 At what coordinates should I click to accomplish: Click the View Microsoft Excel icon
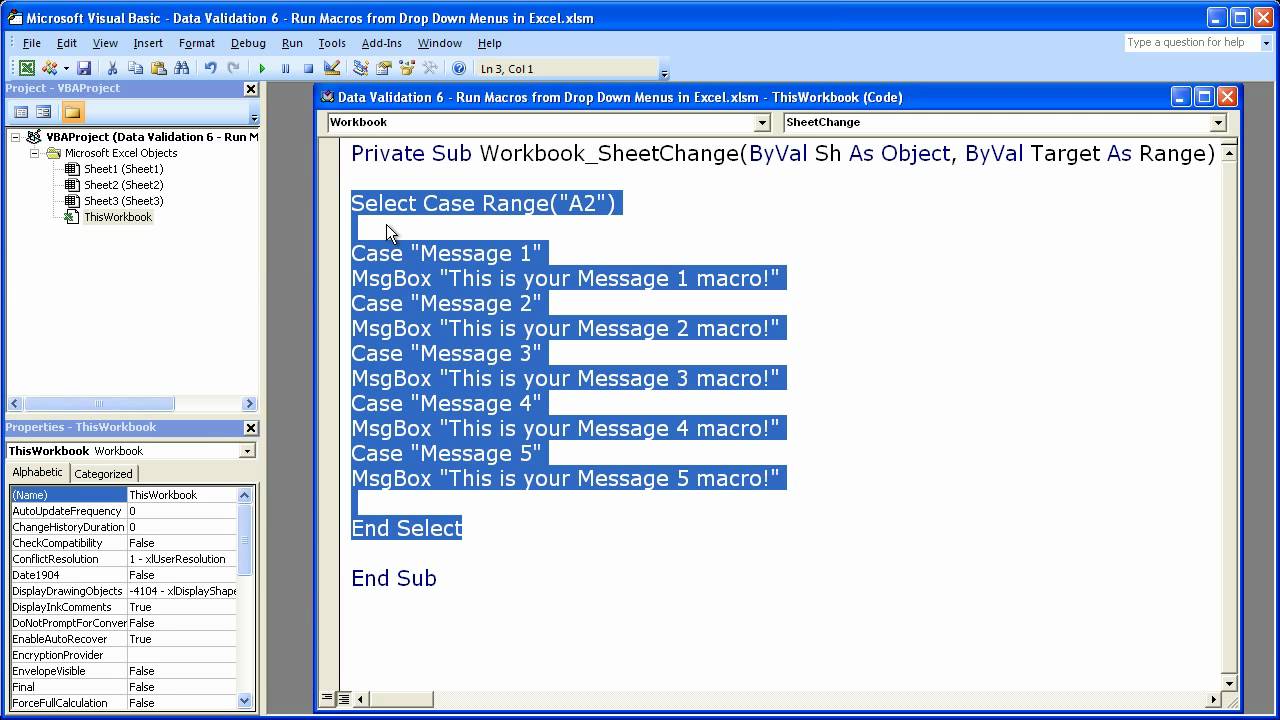pyautogui.click(x=27, y=68)
